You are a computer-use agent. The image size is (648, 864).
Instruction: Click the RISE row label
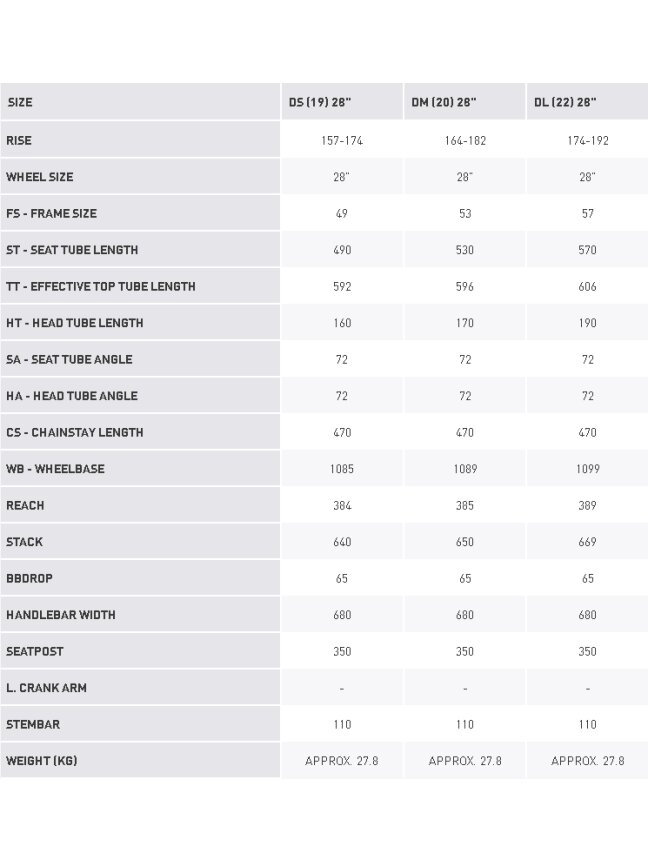[x=19, y=141]
